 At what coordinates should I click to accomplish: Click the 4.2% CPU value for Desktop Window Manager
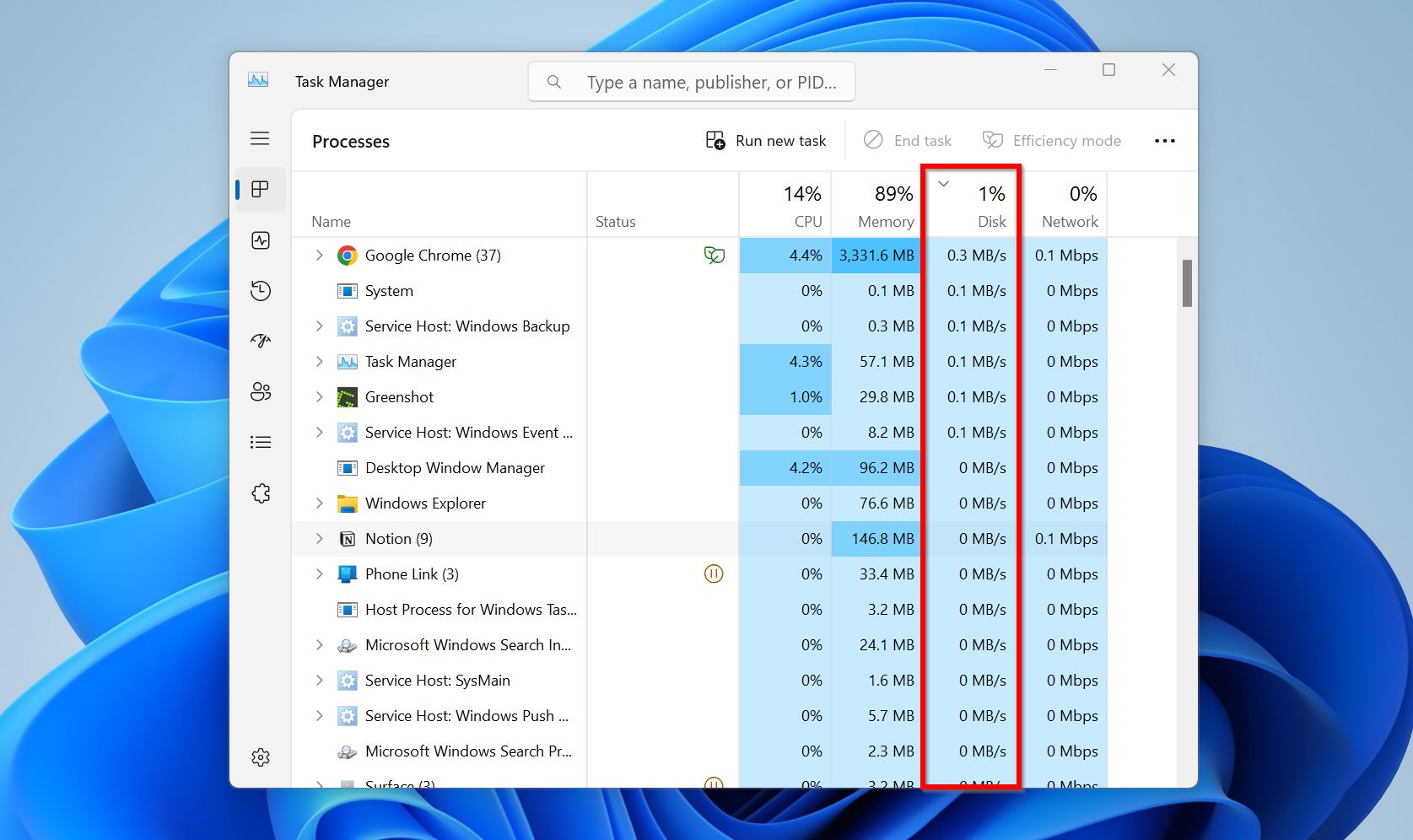[806, 468]
